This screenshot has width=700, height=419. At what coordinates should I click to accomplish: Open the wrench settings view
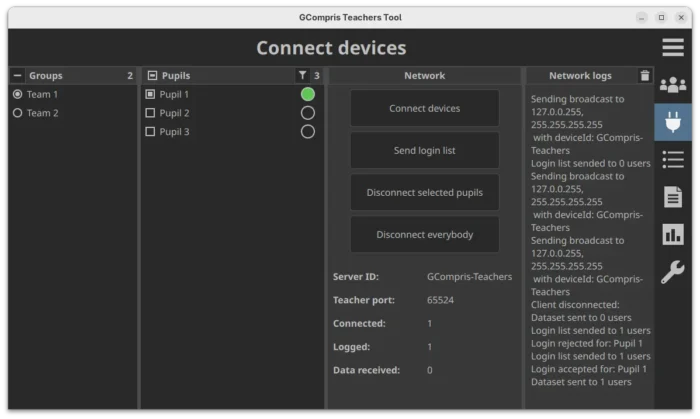coord(673,271)
